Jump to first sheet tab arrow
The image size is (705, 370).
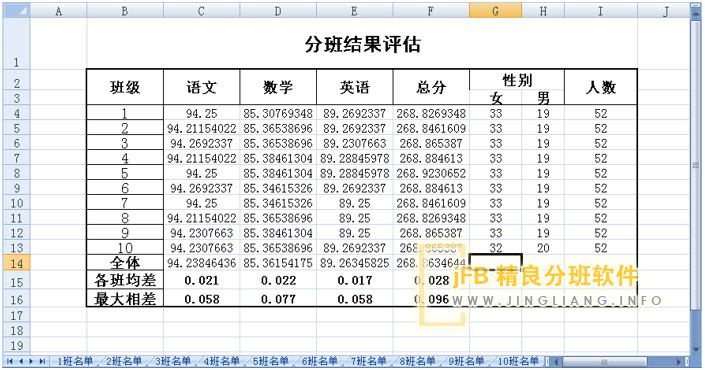click(x=9, y=361)
